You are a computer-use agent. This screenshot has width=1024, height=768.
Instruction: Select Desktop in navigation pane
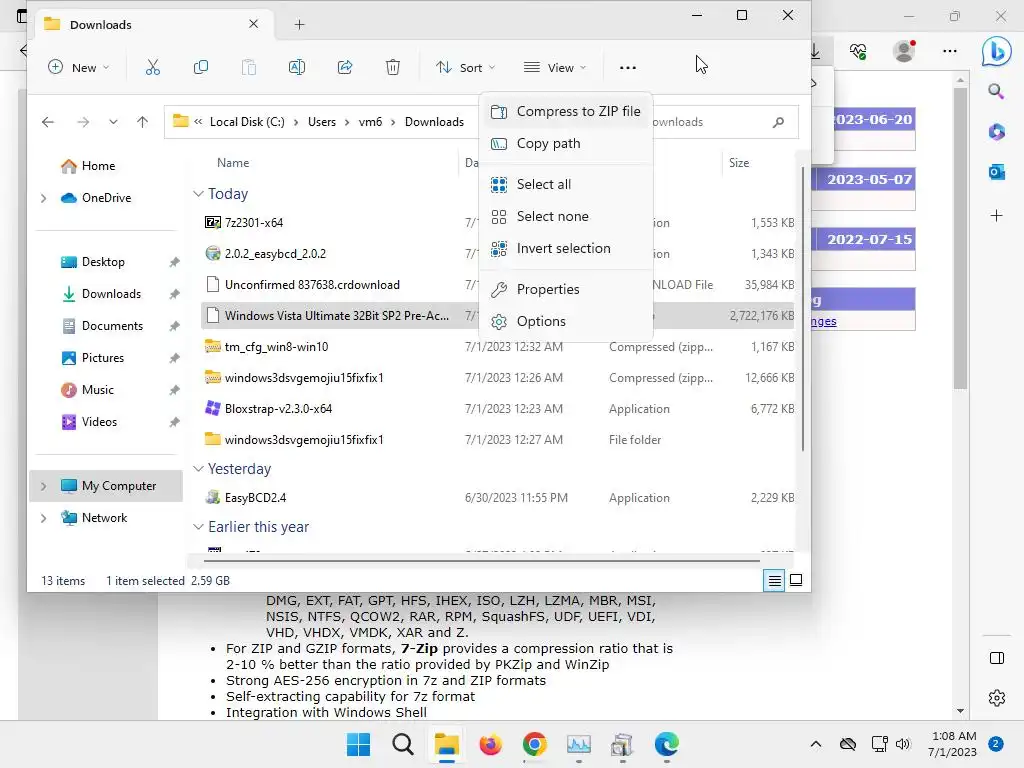tap(104, 262)
